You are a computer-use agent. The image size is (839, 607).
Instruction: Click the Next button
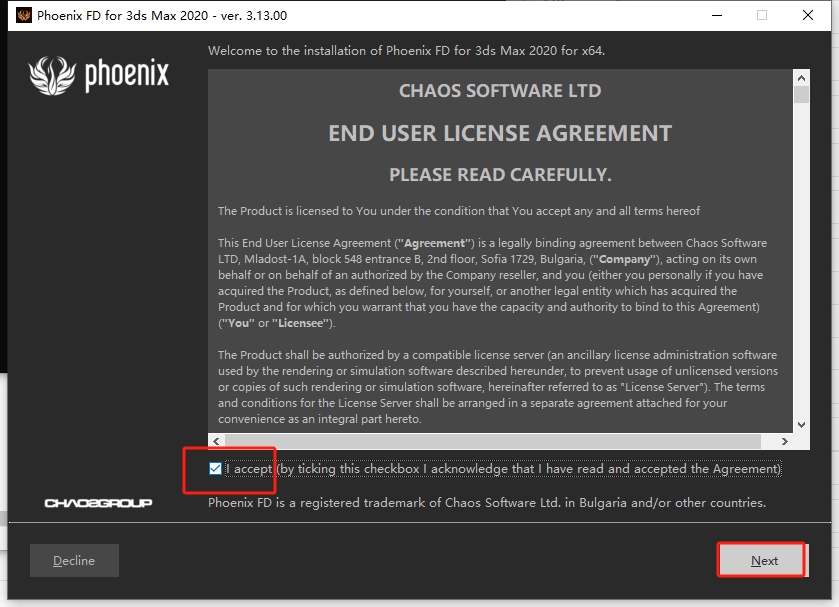[764, 560]
